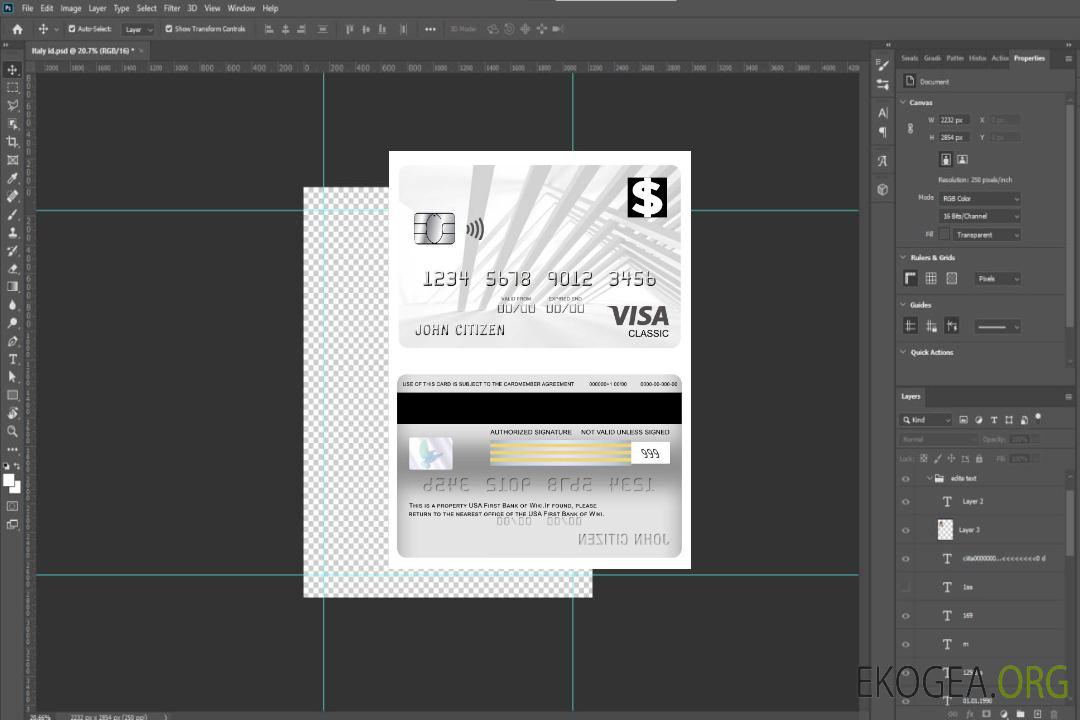The height and width of the screenshot is (720, 1080).
Task: Select the History Brush tool
Action: tap(12, 251)
